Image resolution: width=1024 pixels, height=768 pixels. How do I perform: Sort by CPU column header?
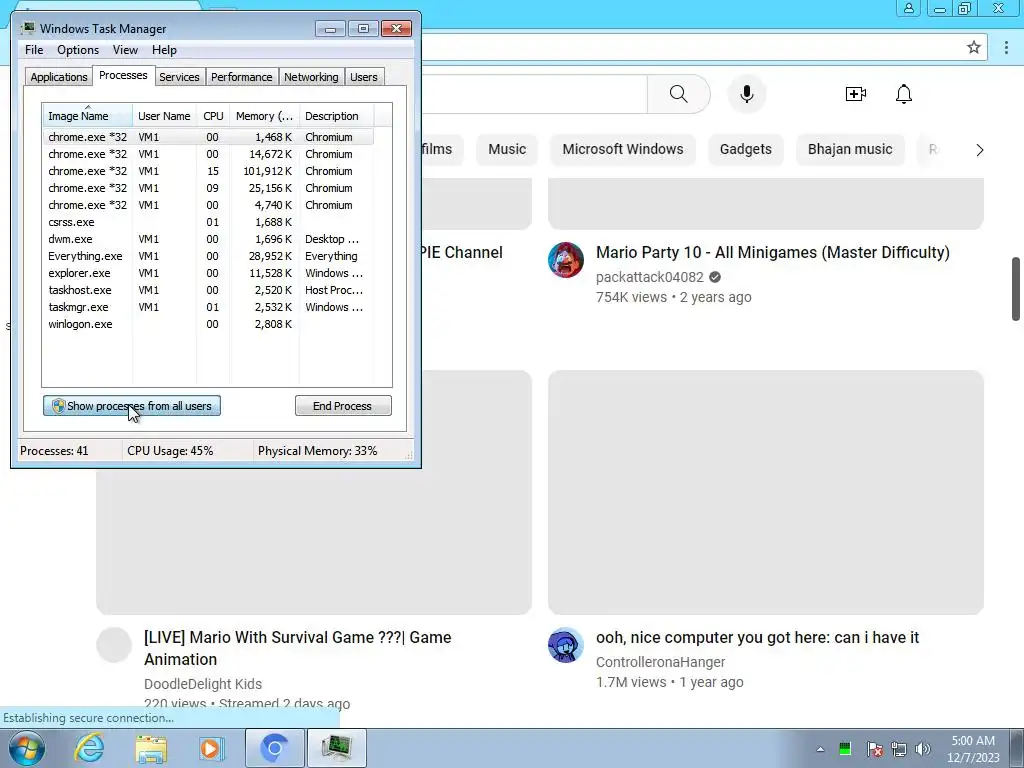[213, 116]
